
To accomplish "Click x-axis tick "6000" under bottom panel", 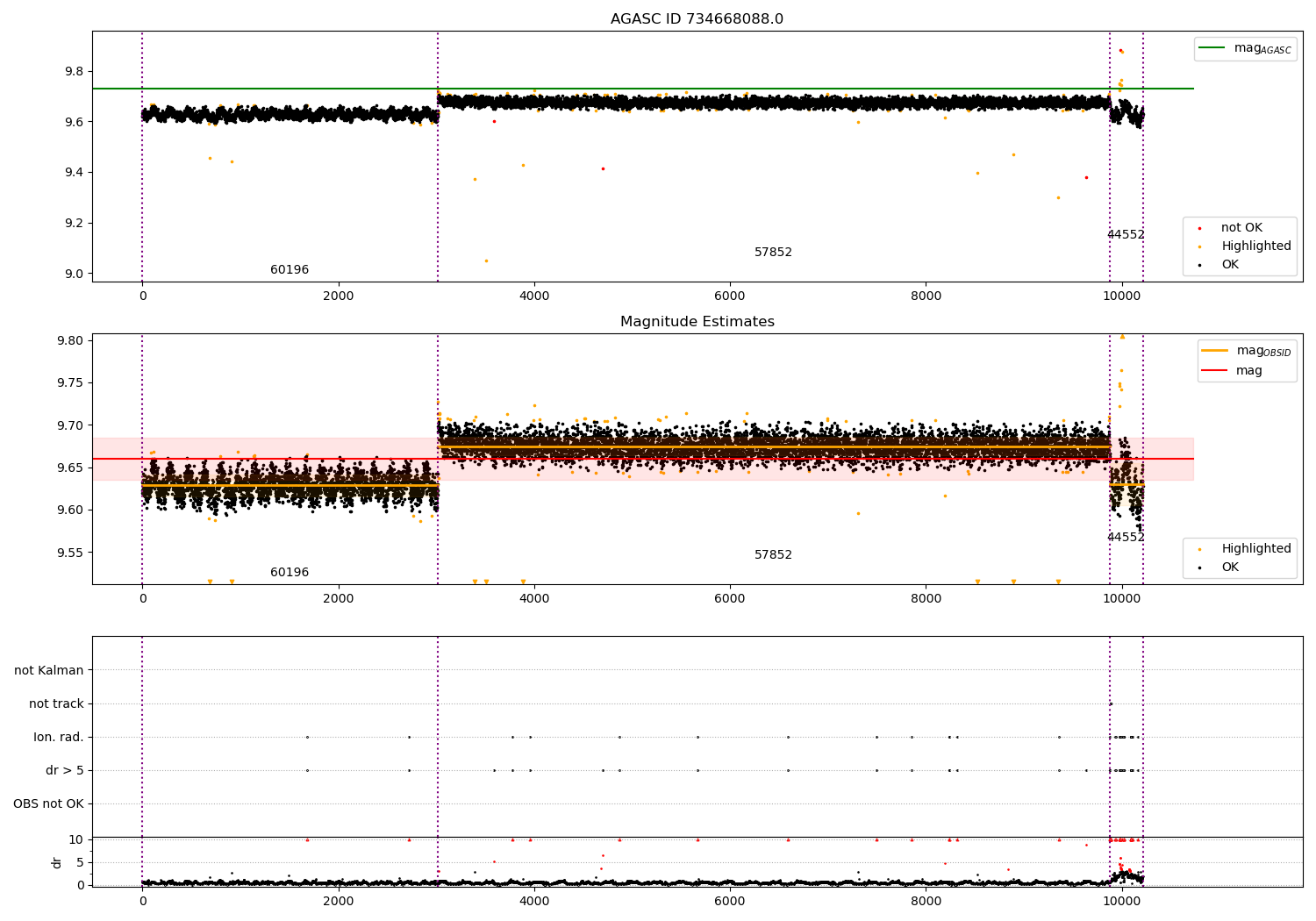I will 730,902.
